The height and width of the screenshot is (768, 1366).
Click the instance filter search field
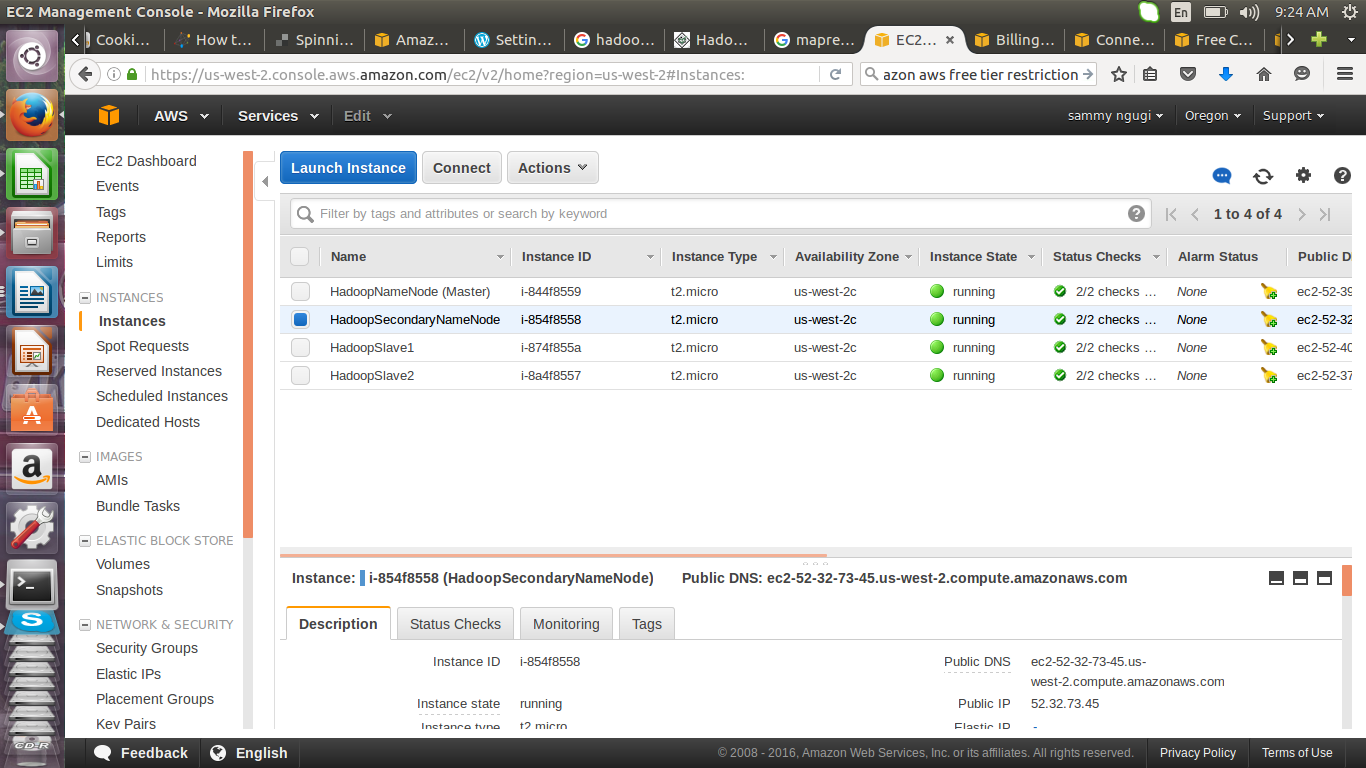(x=720, y=213)
